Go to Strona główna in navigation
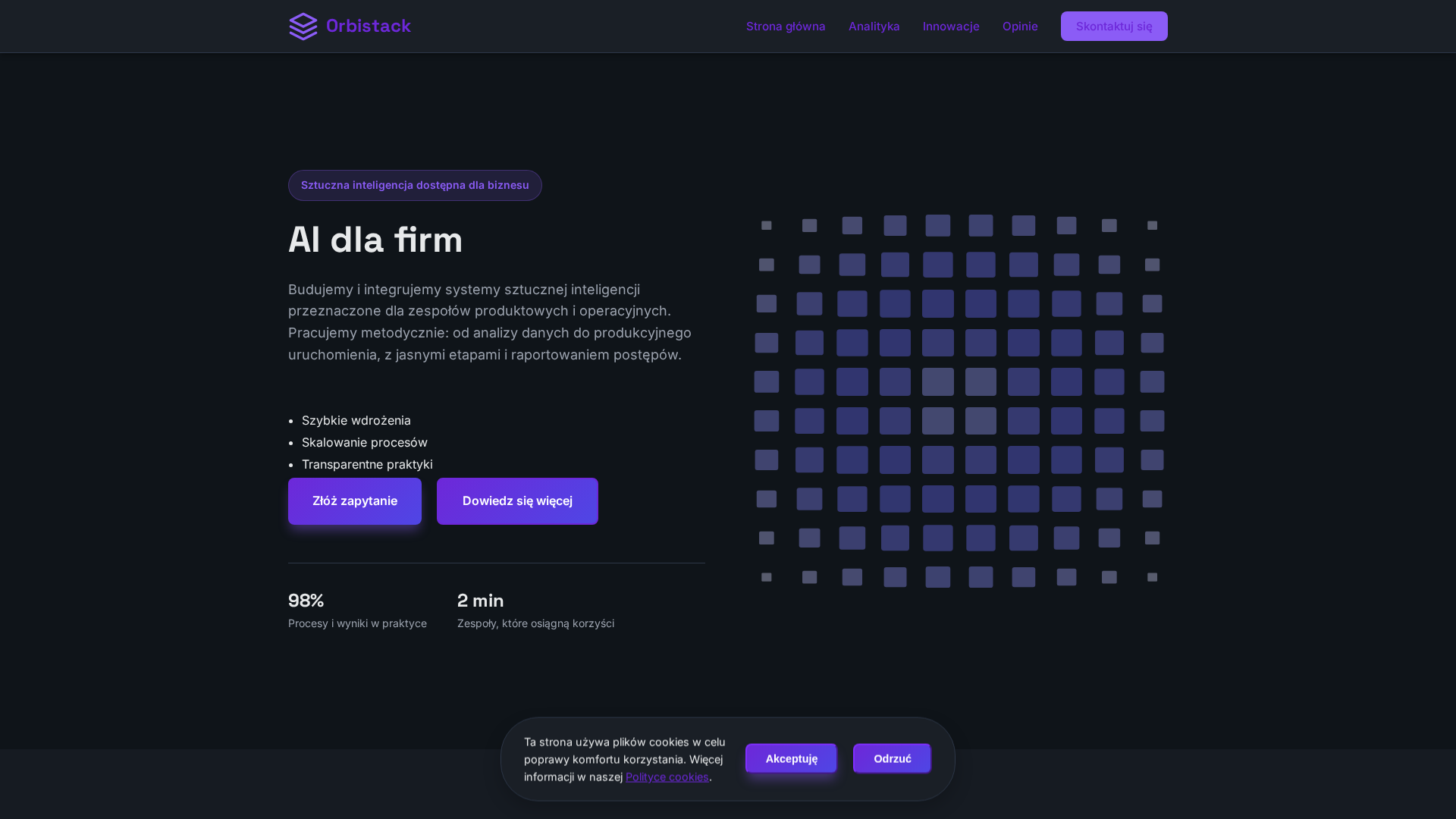 (786, 27)
